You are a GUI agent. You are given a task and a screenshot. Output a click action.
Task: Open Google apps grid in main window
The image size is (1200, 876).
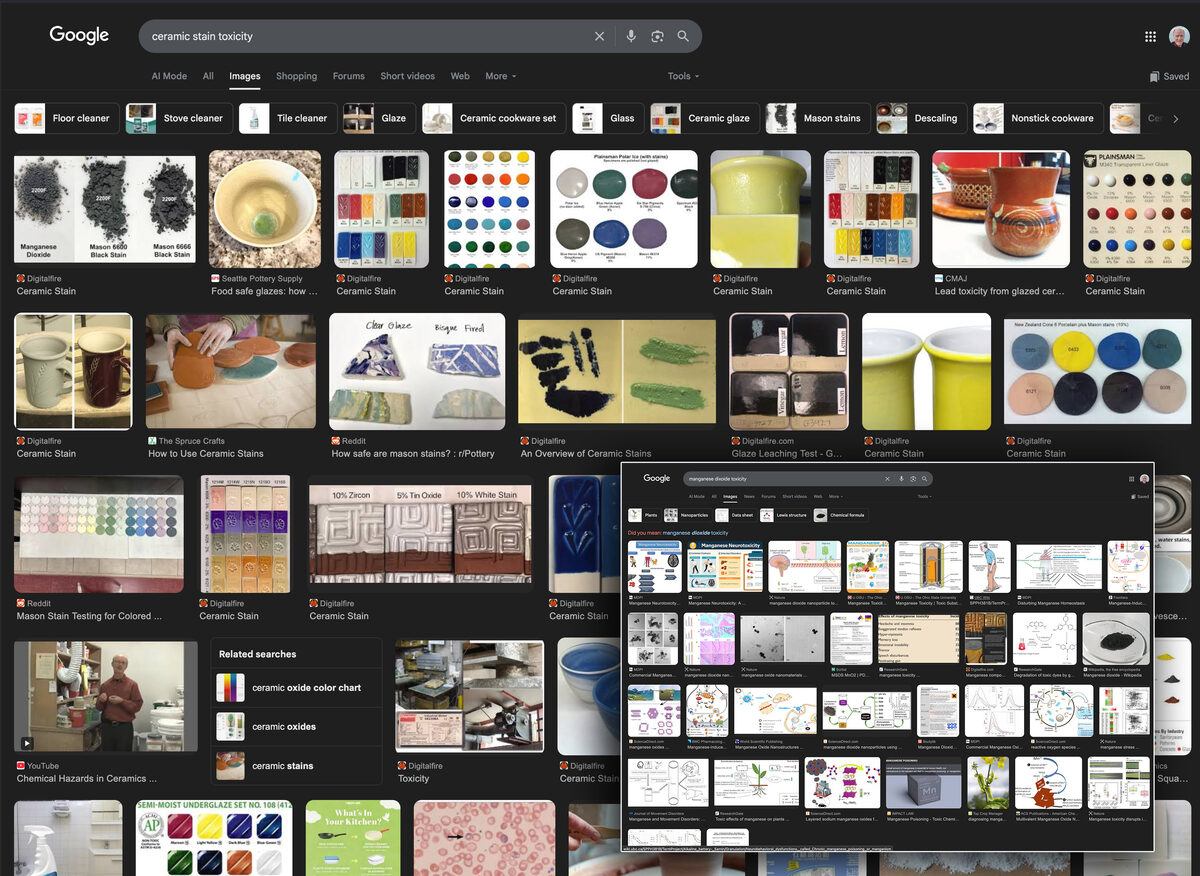point(1150,36)
